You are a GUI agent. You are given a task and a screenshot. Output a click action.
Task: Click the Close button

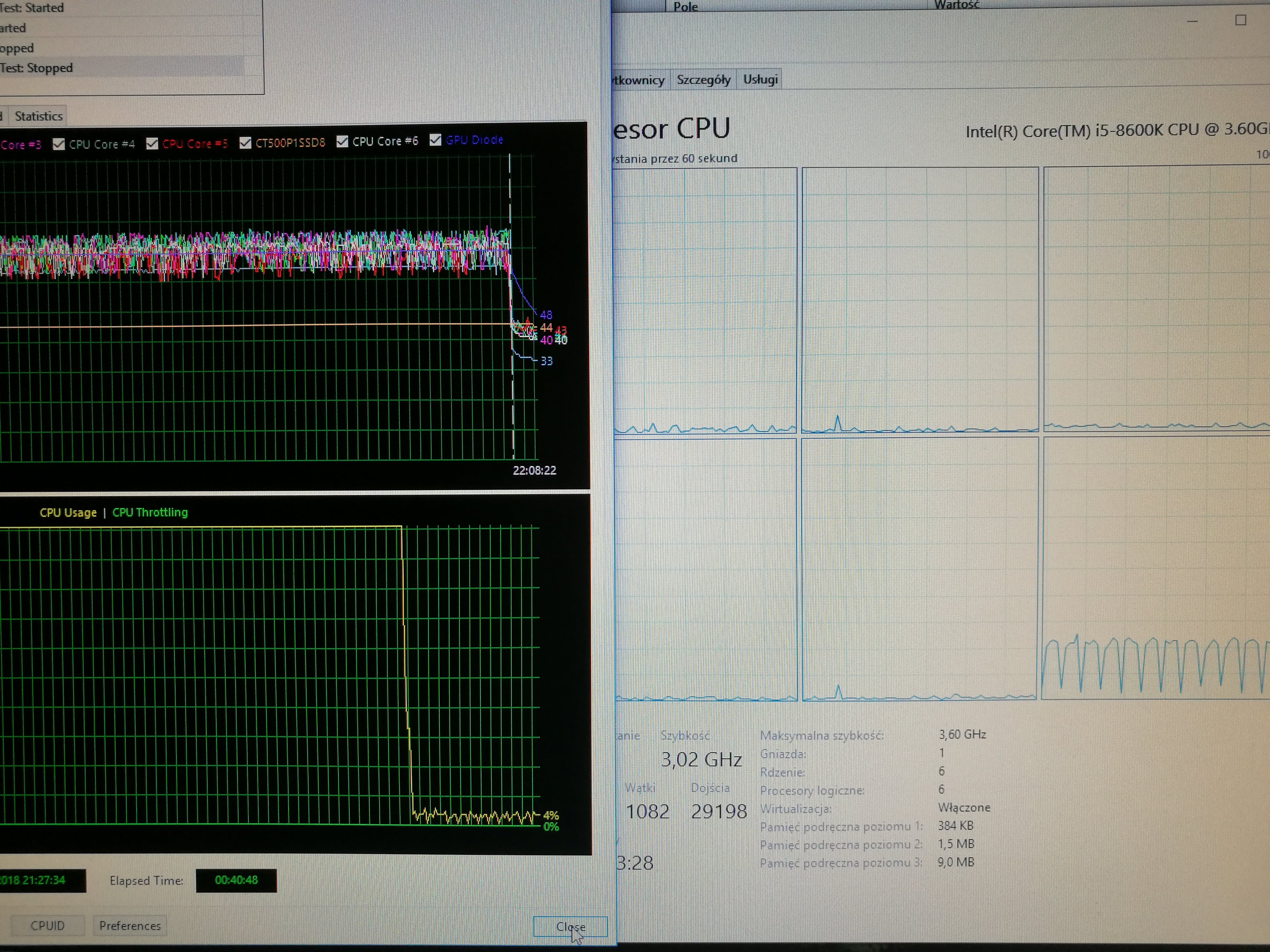tap(570, 927)
